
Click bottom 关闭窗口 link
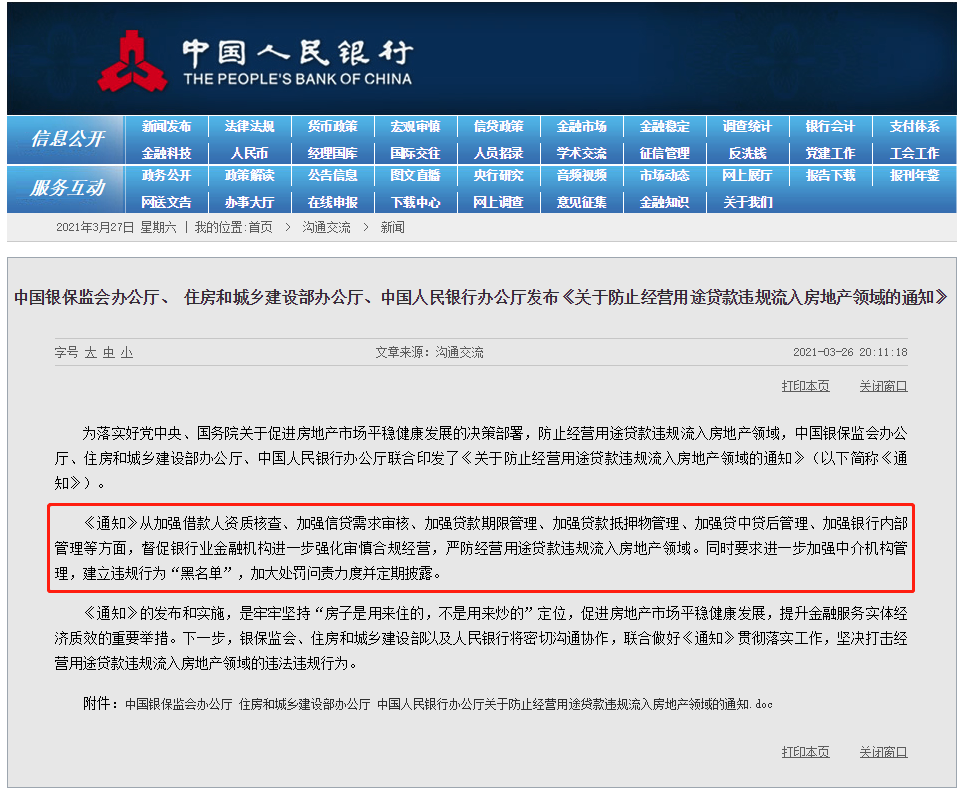click(883, 752)
